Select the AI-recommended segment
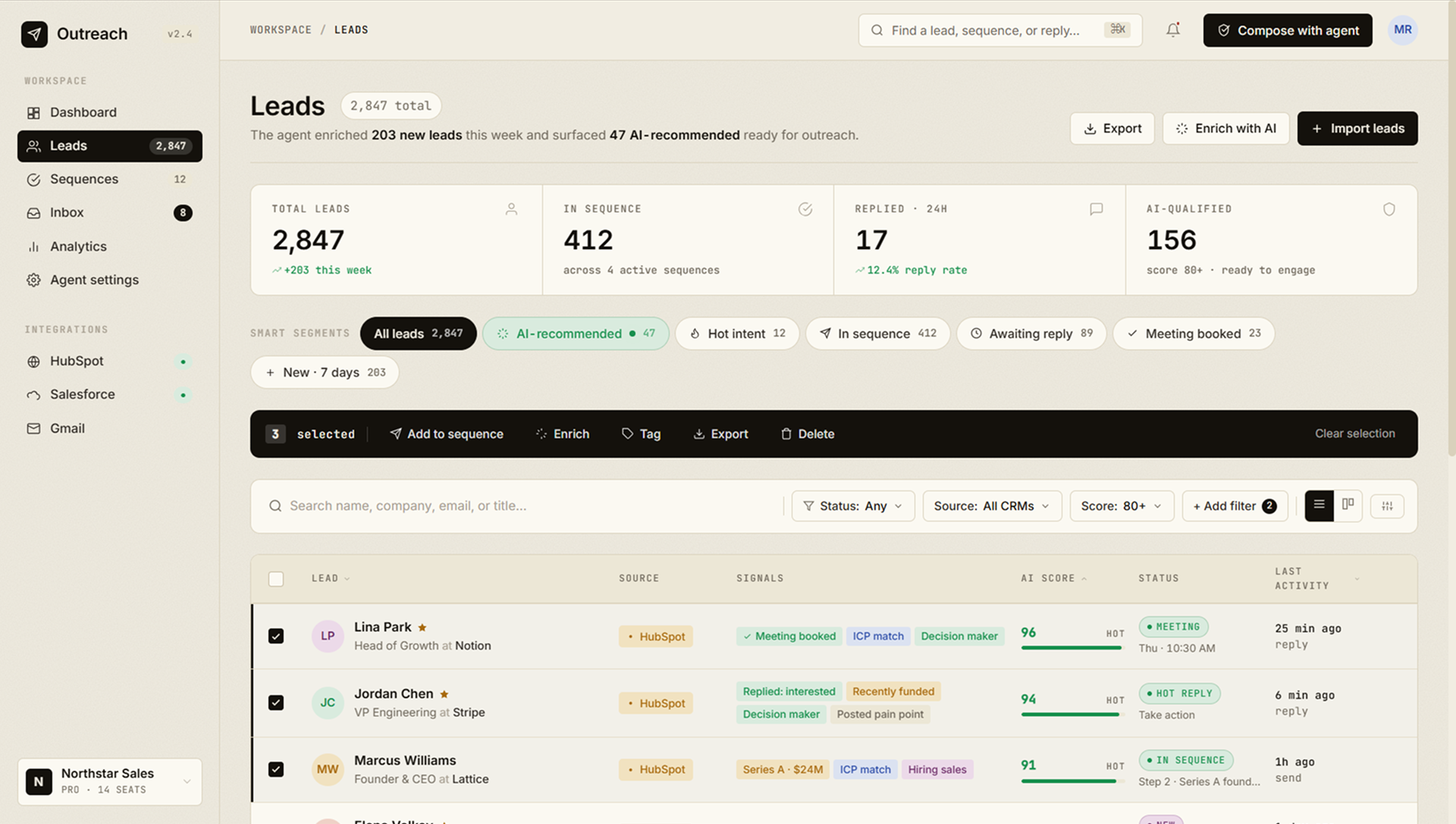Viewport: 1456px width, 824px height. (x=576, y=334)
